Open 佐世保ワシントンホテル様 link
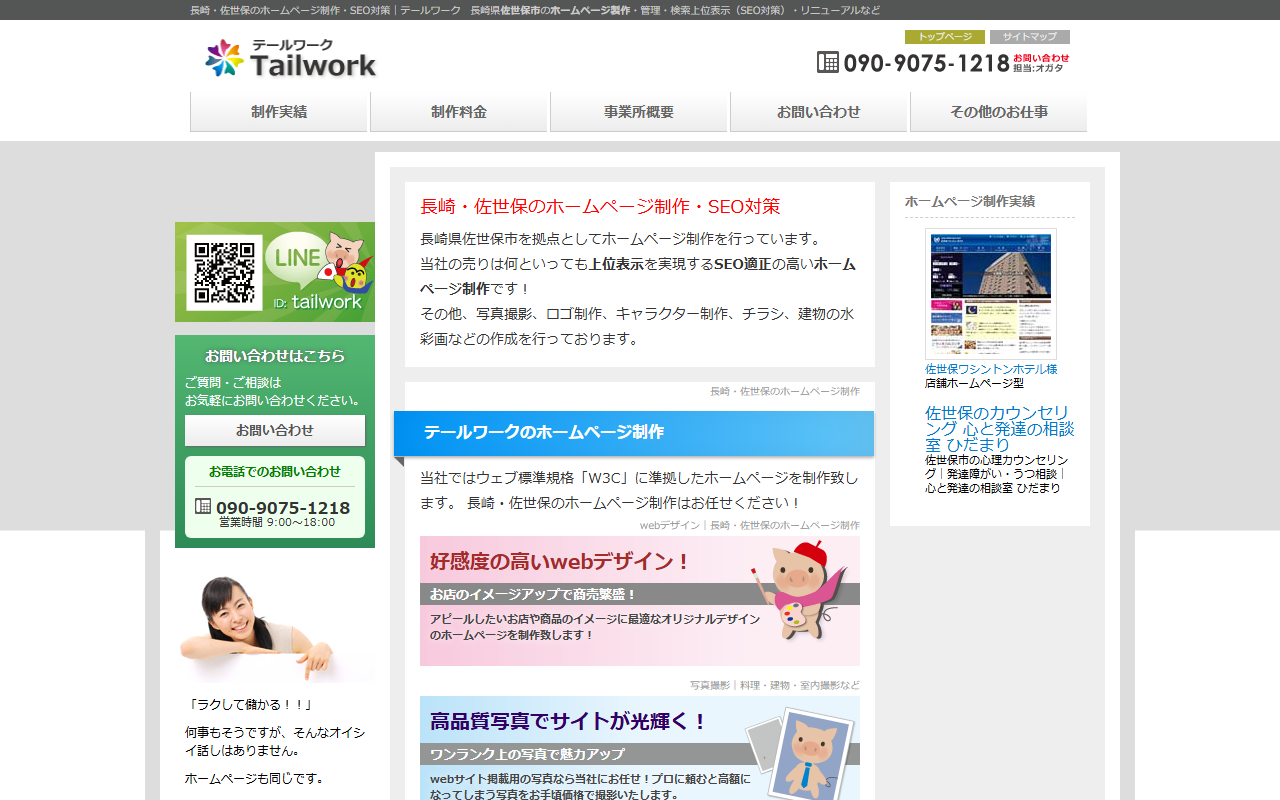Viewport: 1280px width, 800px height. click(990, 369)
